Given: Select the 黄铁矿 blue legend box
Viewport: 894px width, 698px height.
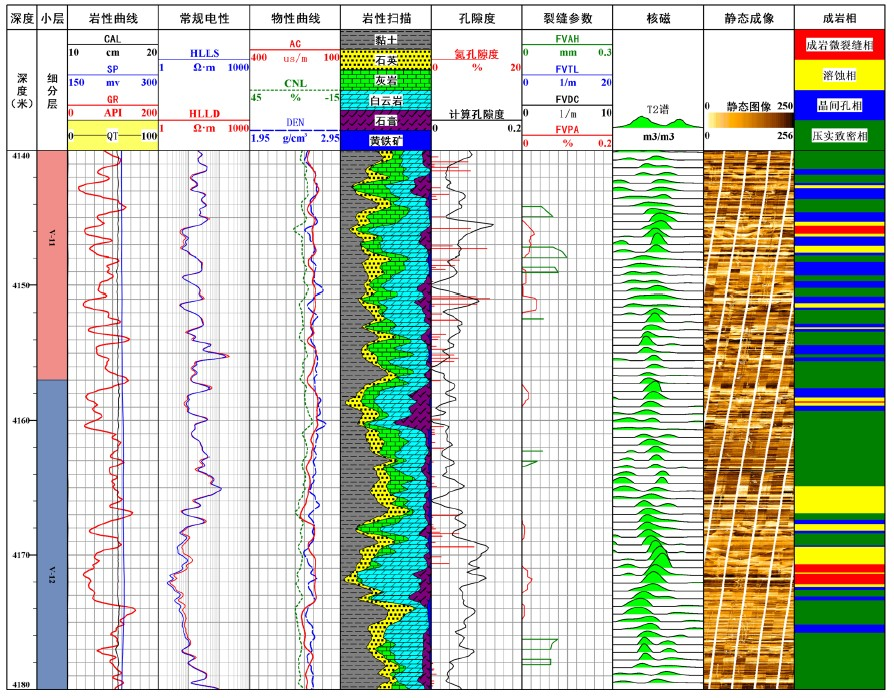Looking at the screenshot, I should [385, 140].
